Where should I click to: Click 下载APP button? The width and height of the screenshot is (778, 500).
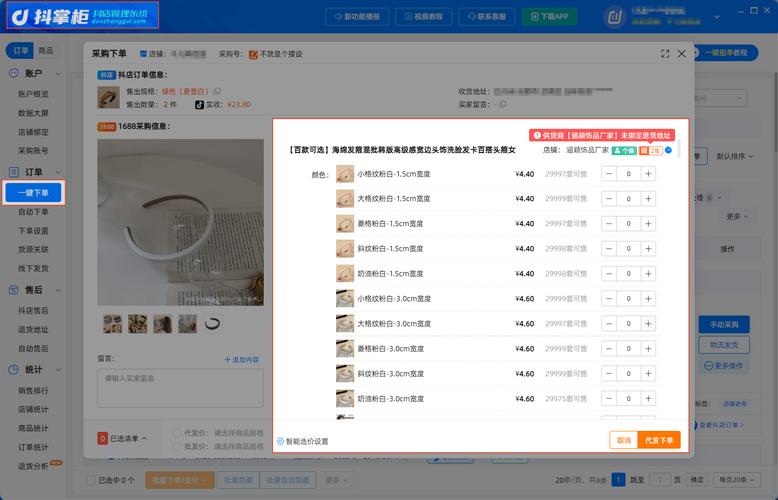point(549,16)
